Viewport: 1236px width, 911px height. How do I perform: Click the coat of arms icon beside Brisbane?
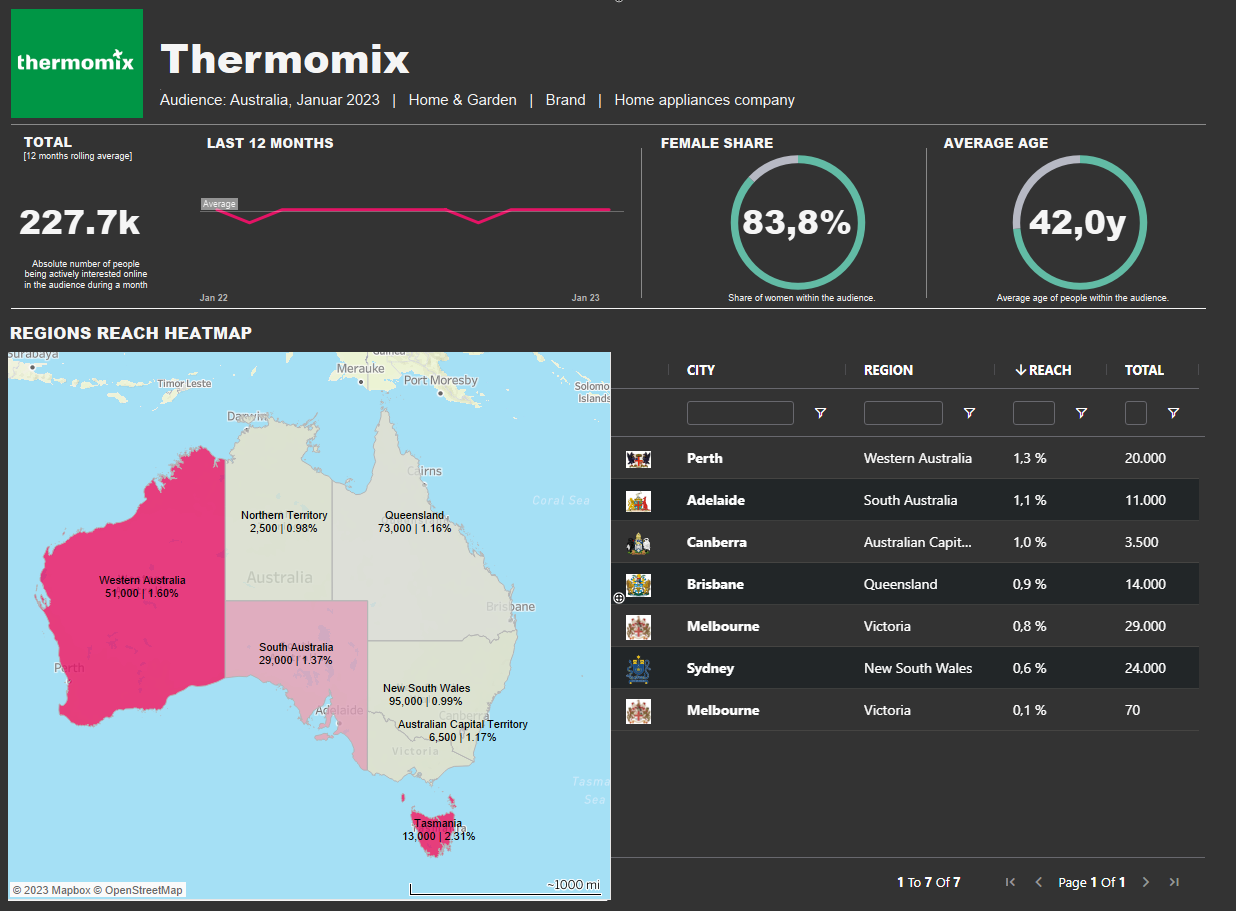(638, 585)
